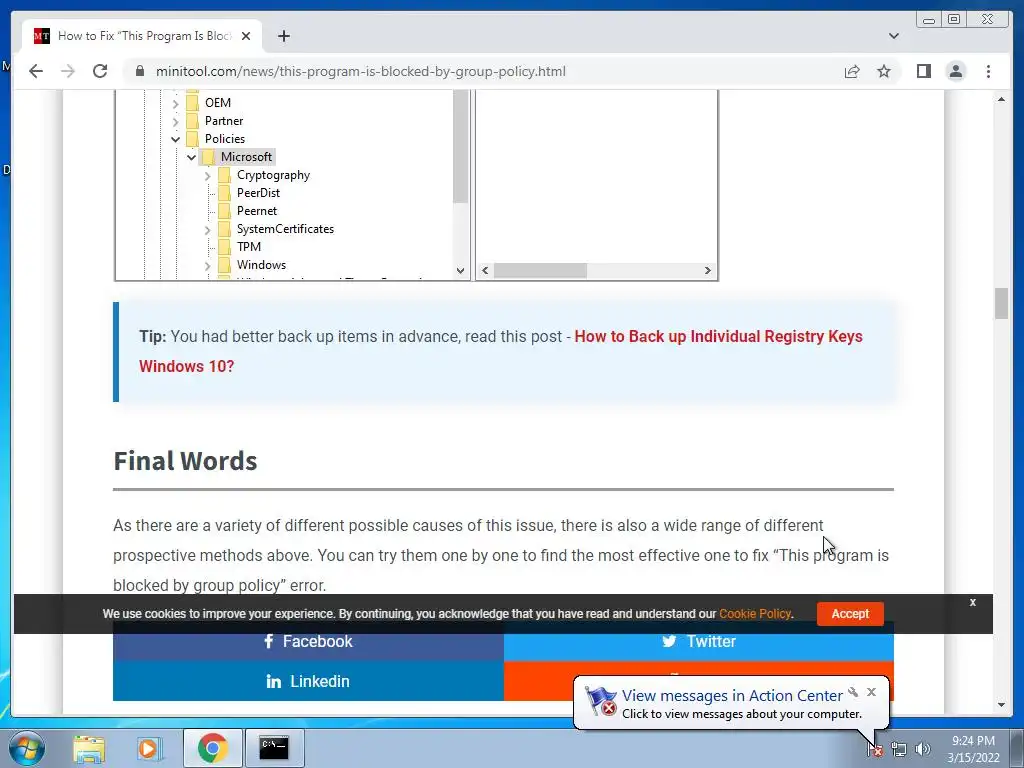This screenshot has height=768, width=1024.
Task: Open Action Center balloon wrench options
Action: click(853, 692)
